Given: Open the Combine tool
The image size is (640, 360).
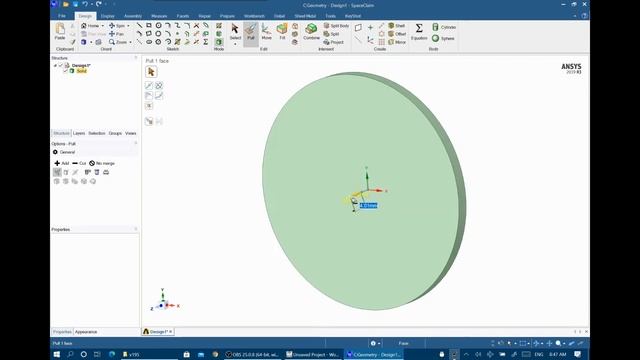Looking at the screenshot, I should (x=311, y=32).
